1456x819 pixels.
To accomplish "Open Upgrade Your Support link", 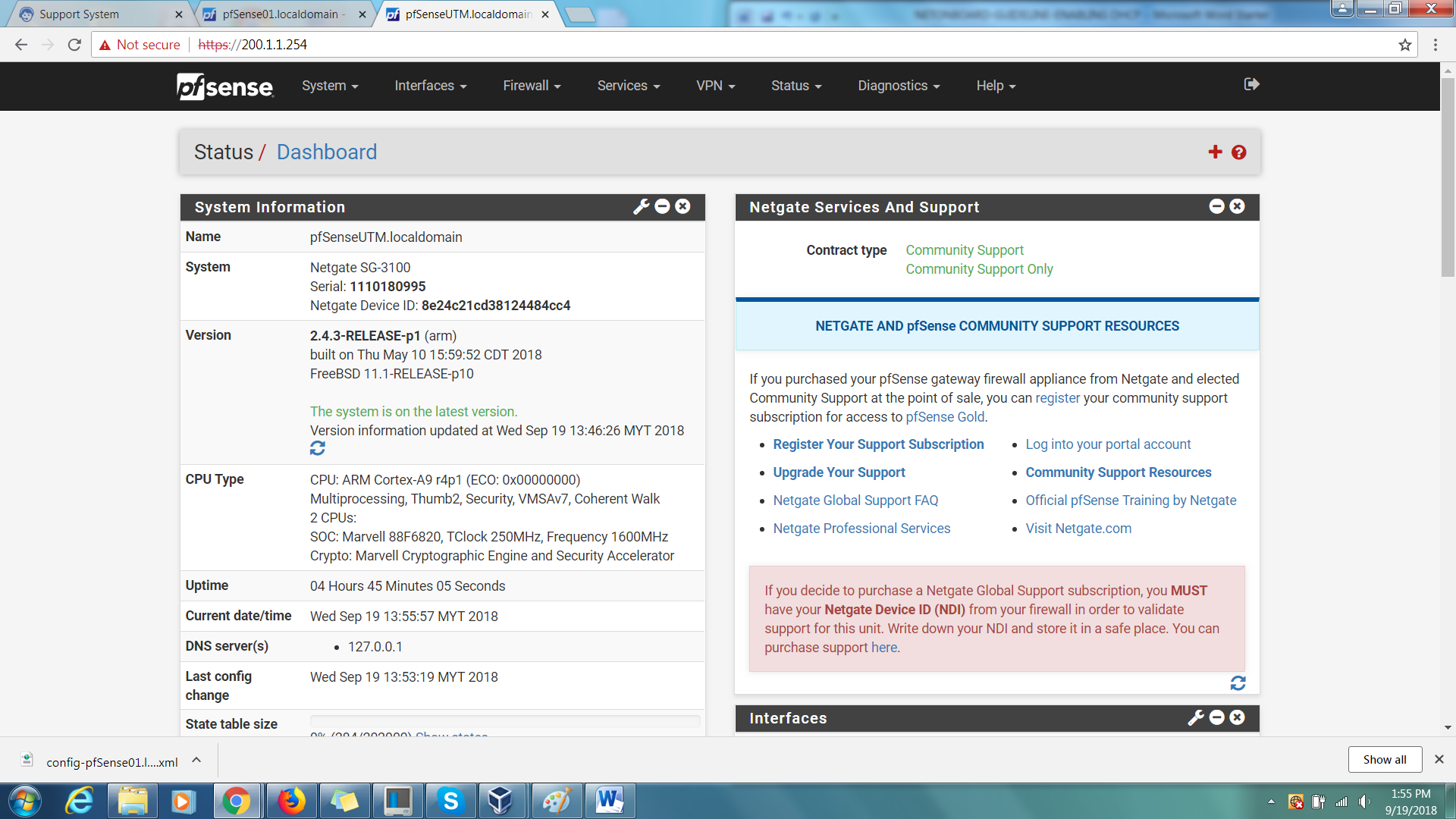I will 839,472.
